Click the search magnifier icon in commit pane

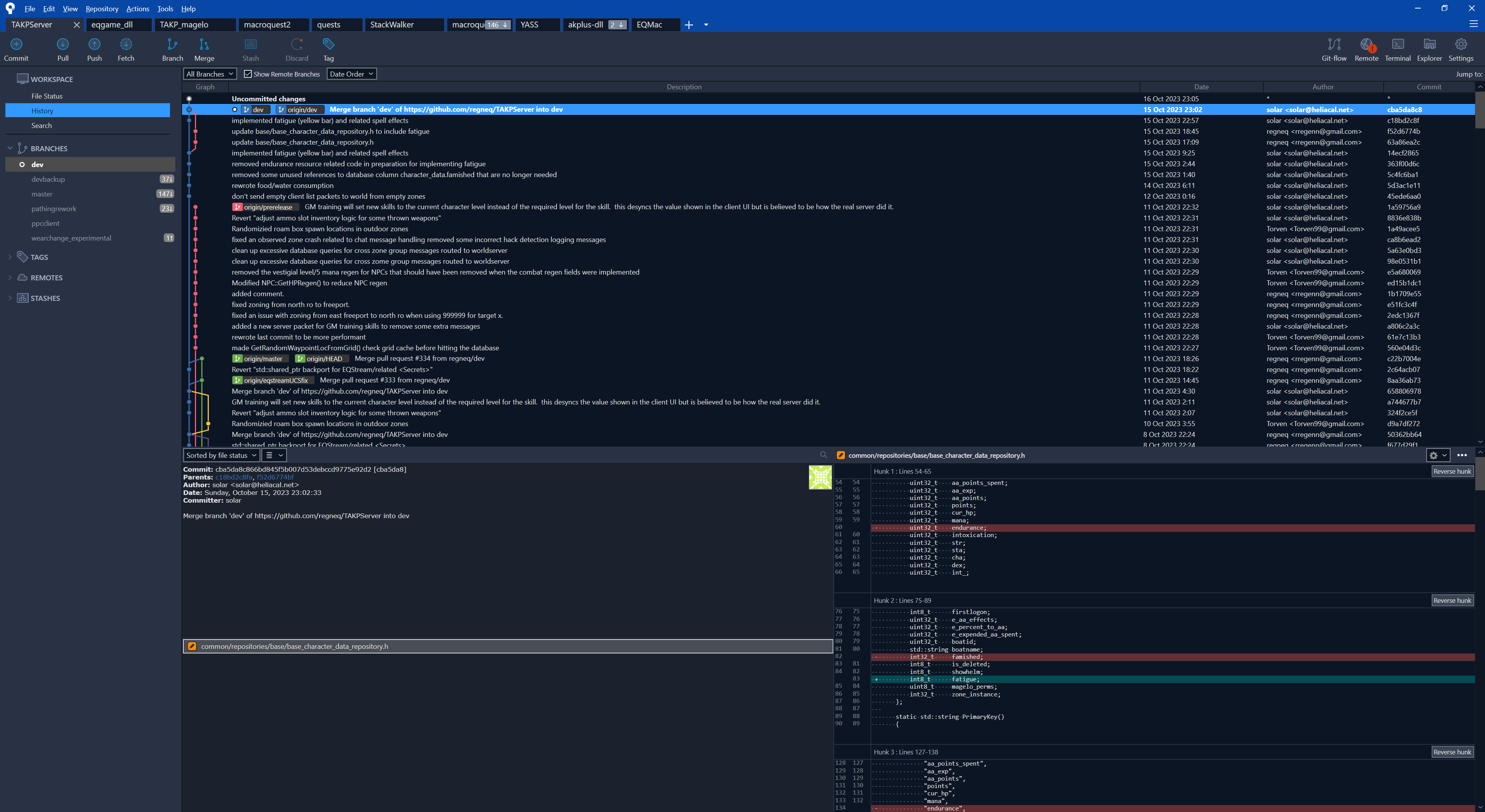823,455
